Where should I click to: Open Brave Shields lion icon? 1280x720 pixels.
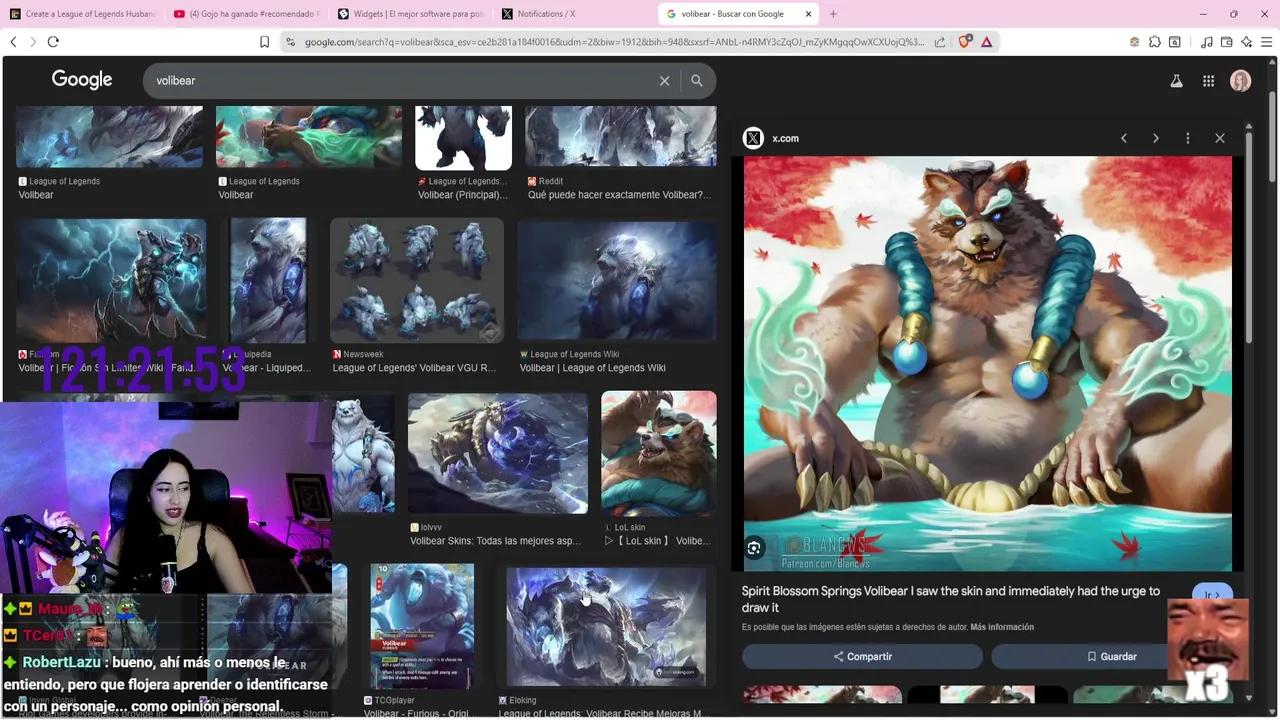click(x=965, y=42)
